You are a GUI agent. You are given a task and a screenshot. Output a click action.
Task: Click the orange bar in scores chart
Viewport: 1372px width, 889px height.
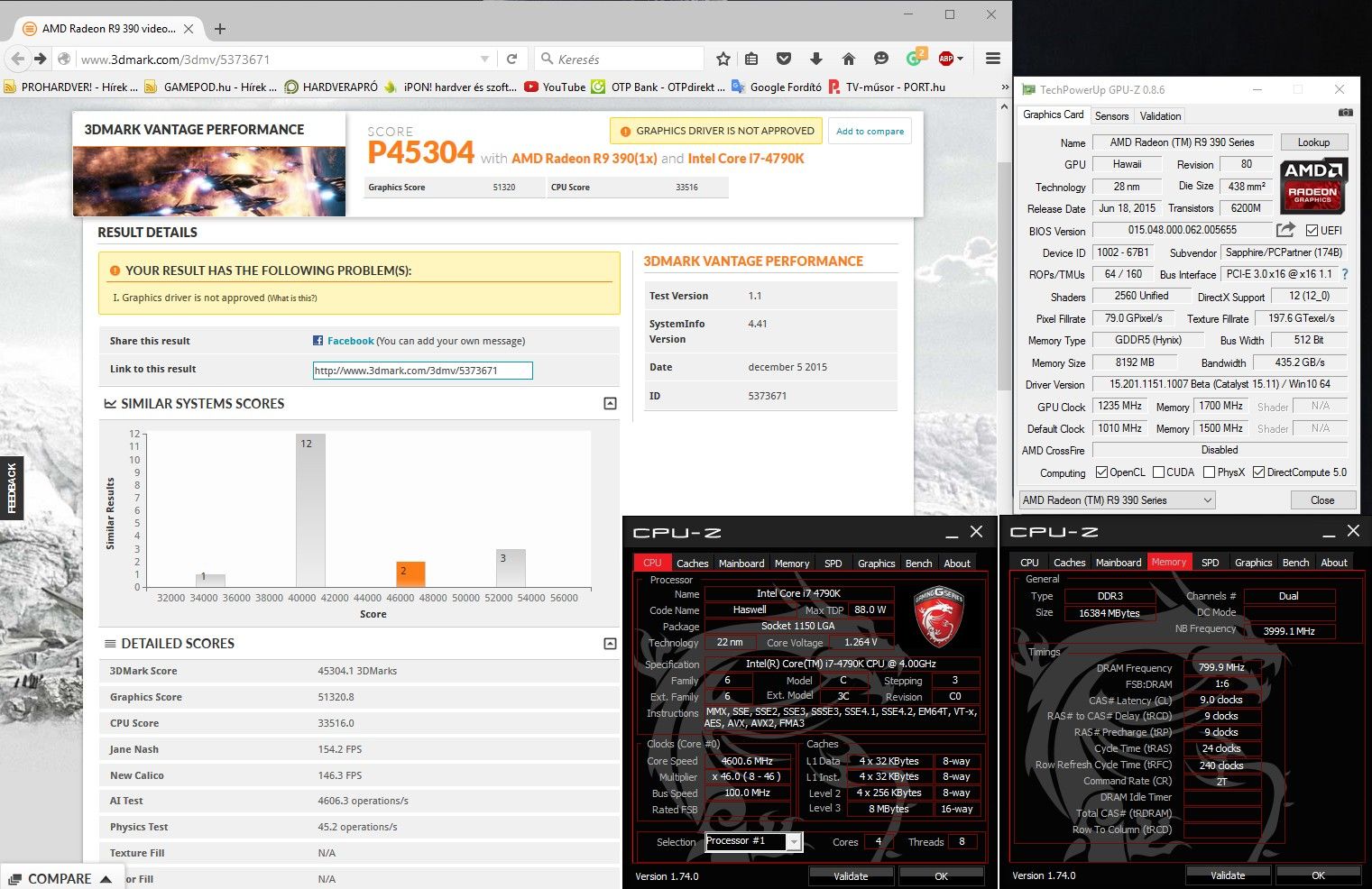point(410,574)
